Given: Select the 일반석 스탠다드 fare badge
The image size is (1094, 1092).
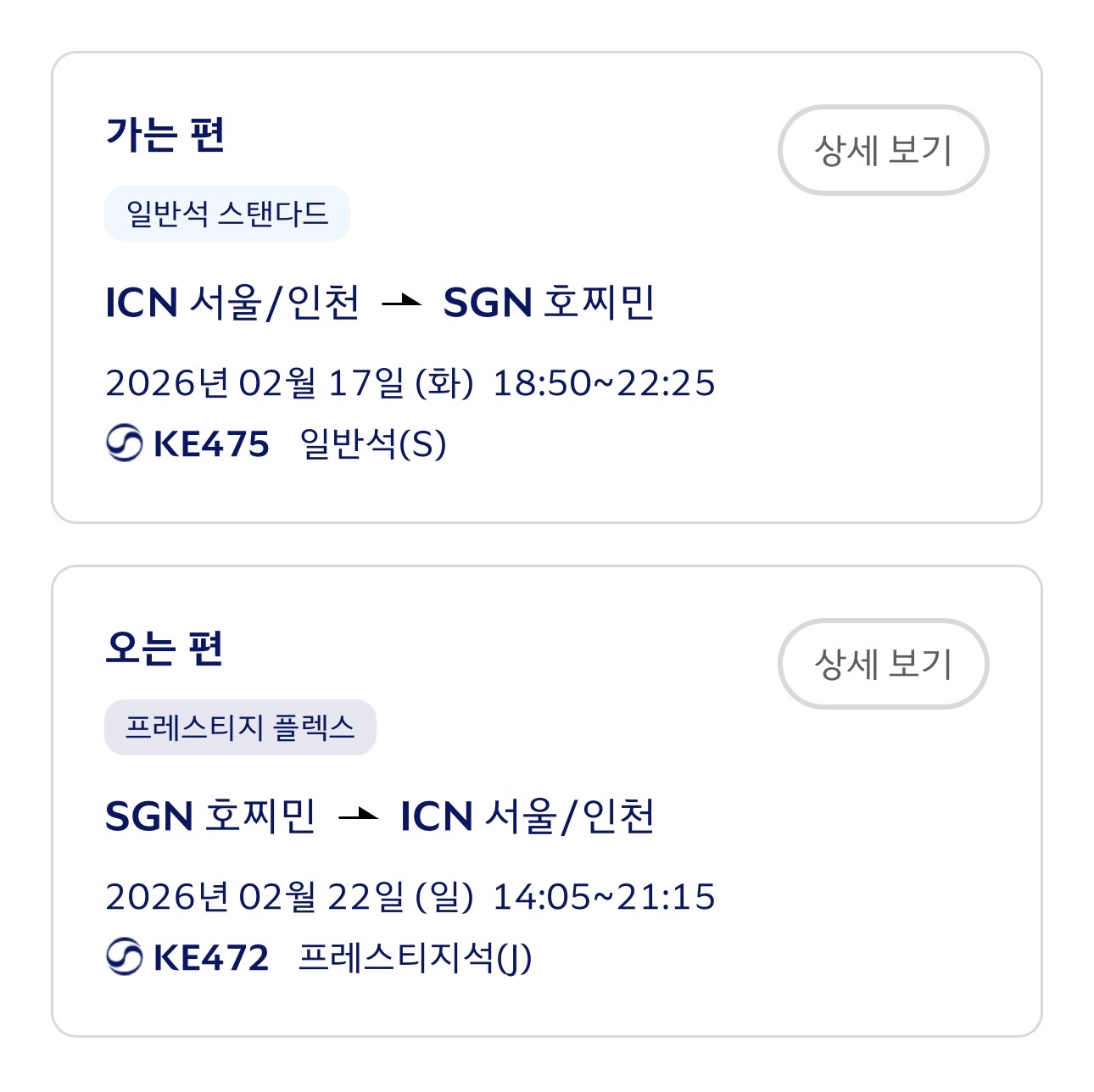Looking at the screenshot, I should 226,213.
